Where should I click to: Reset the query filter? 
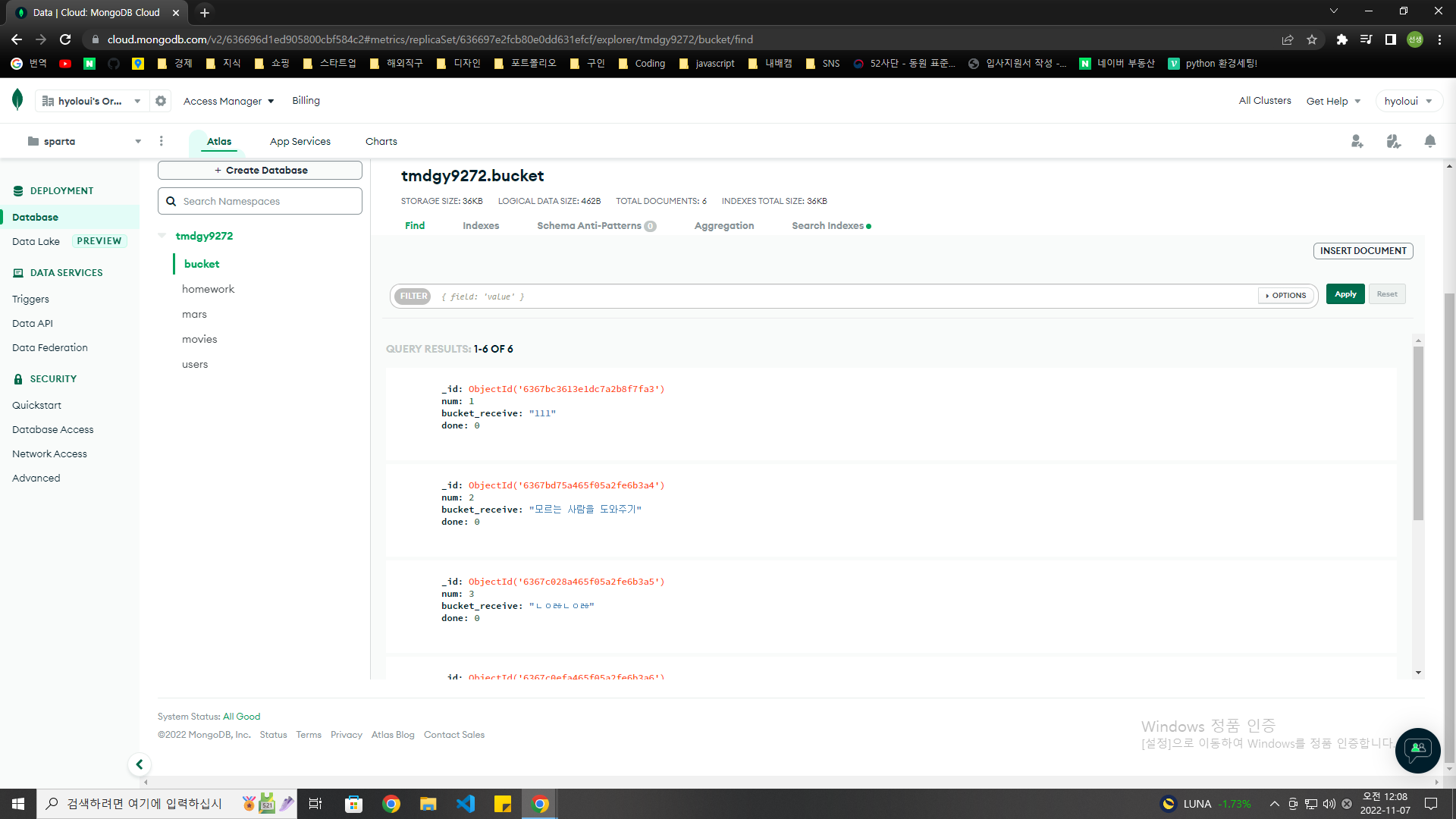[1387, 294]
